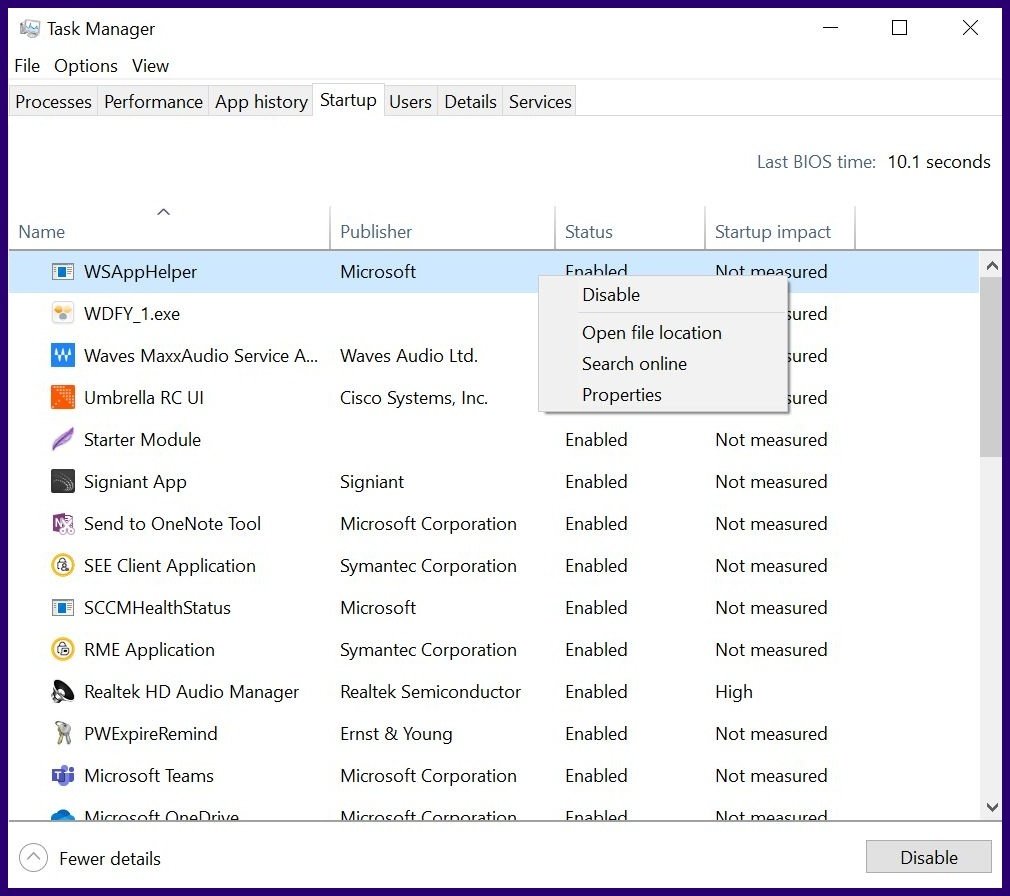1010x896 pixels.
Task: Select the Microsoft Teams row name
Action: click(x=149, y=776)
